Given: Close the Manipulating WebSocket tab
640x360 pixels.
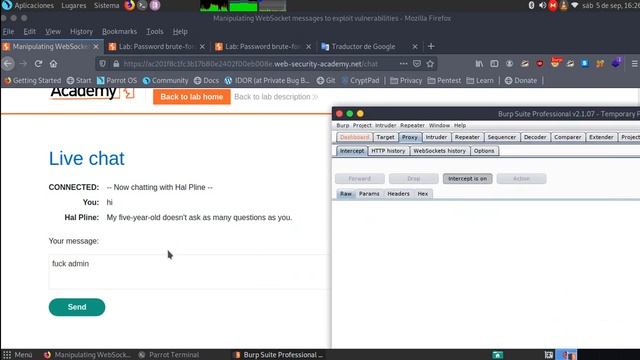Looking at the screenshot, I should tap(96, 47).
